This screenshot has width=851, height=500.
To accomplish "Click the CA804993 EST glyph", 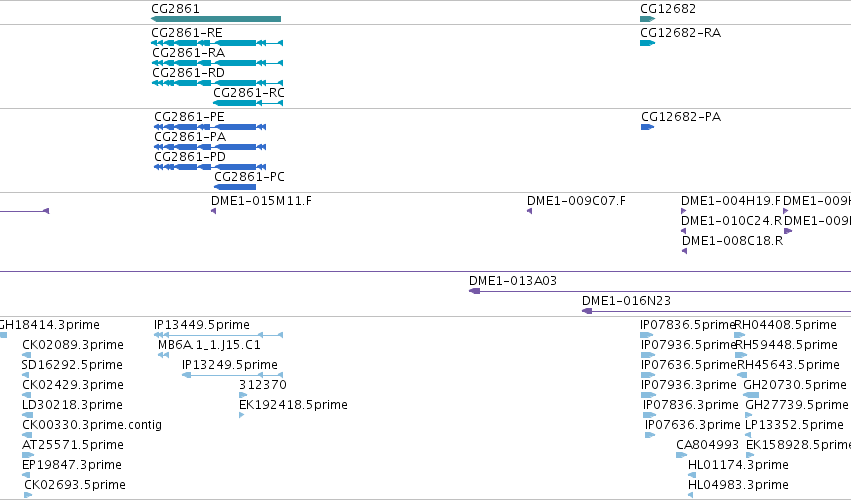I will pos(682,455).
